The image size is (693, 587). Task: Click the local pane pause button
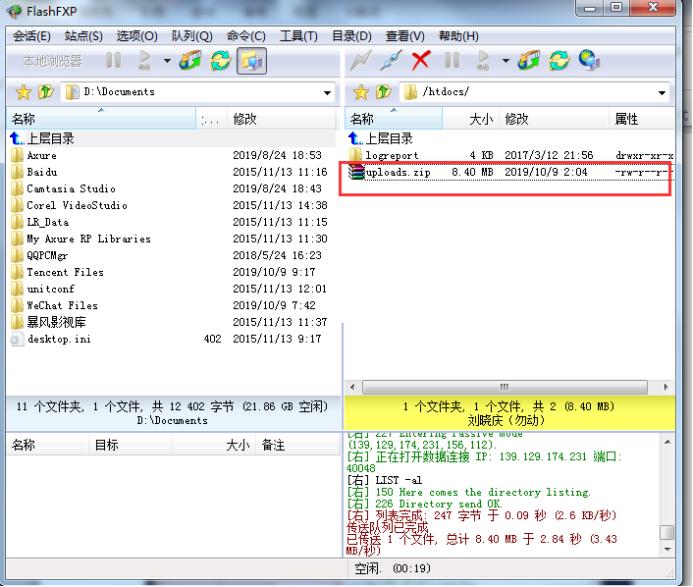pos(113,60)
